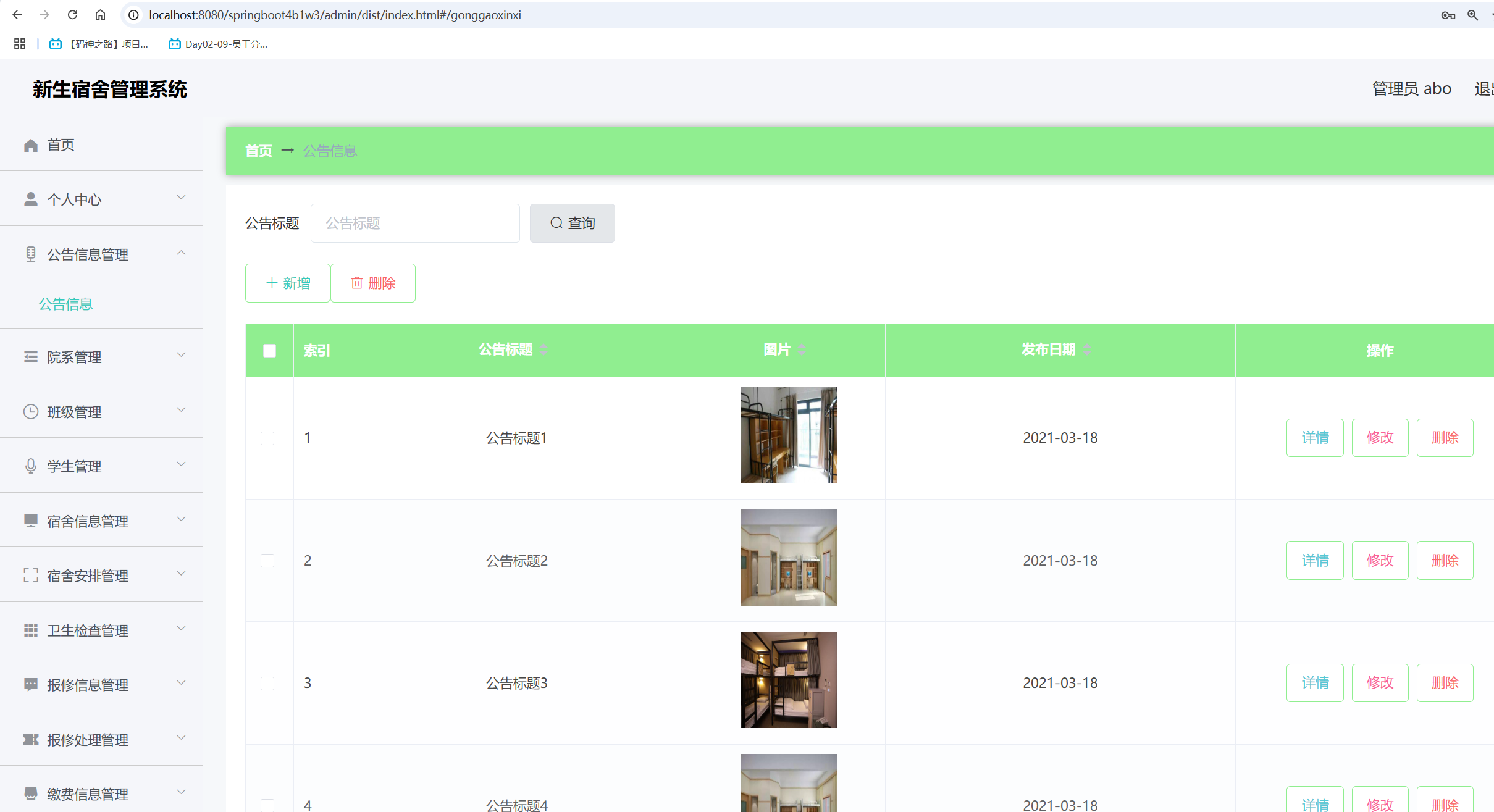The width and height of the screenshot is (1494, 812).
Task: Click the home icon beside 首页 in sidebar
Action: point(30,145)
